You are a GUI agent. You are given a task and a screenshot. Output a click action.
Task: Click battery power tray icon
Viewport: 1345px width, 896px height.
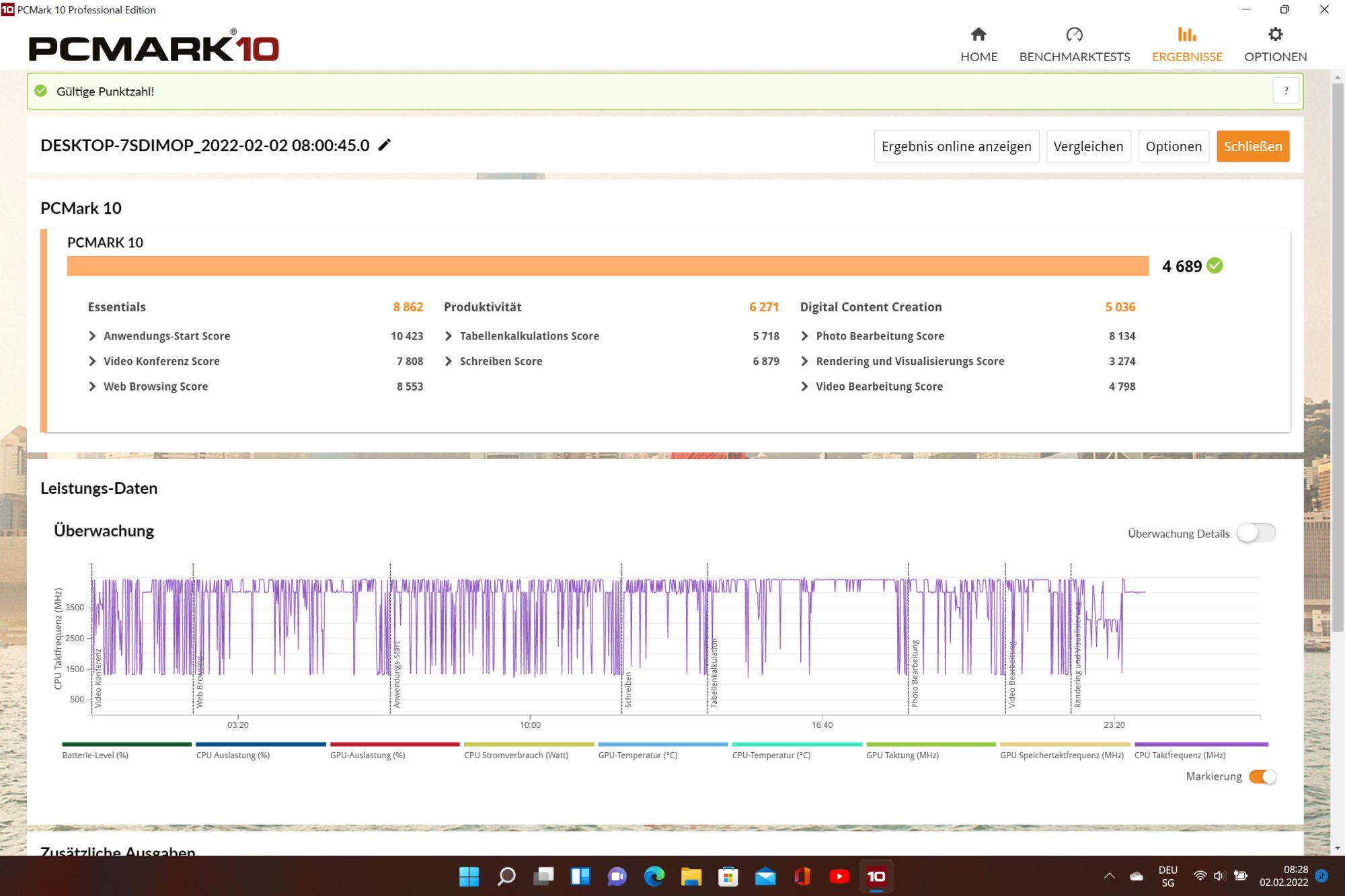(1241, 876)
